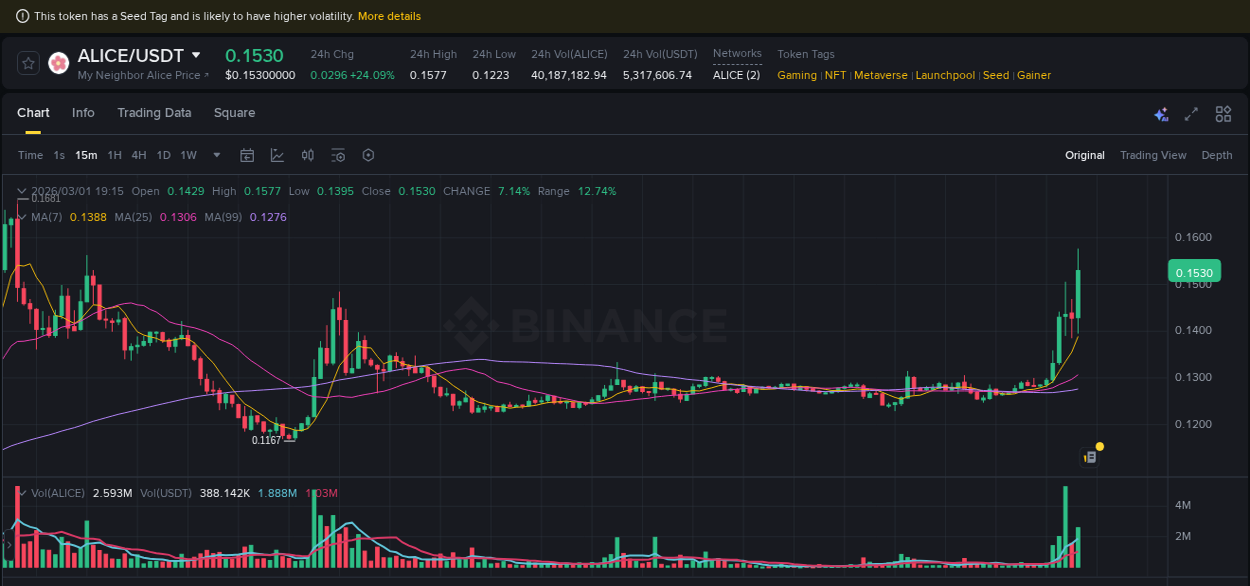
Task: Switch to the Trading Data tab
Action: (x=154, y=113)
